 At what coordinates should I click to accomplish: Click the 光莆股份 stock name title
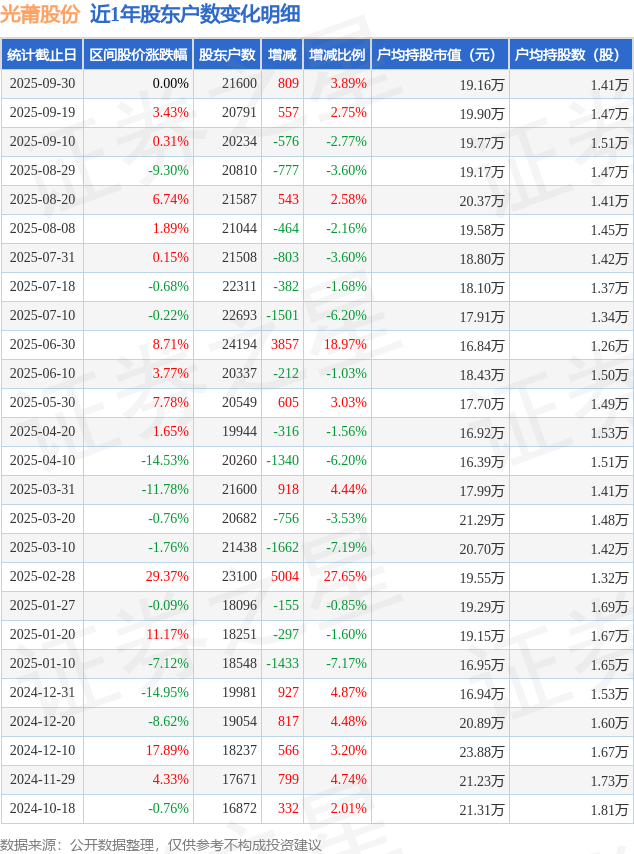40,14
